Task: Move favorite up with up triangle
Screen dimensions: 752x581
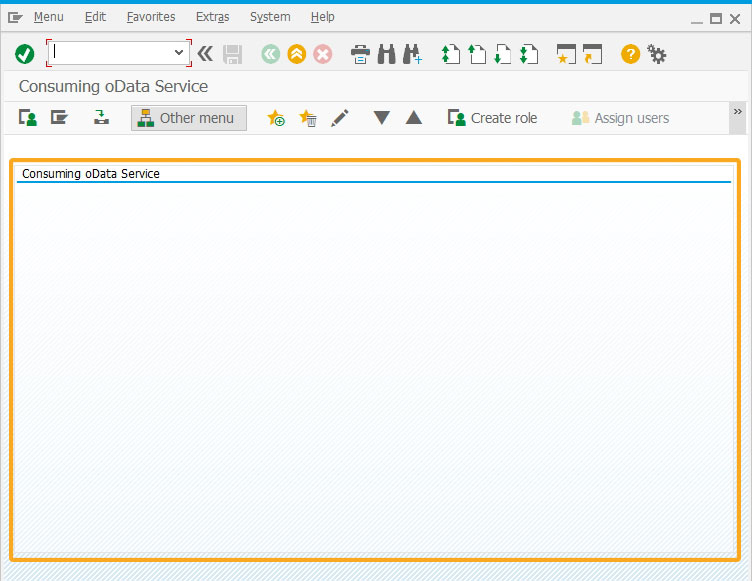Action: tap(413, 118)
